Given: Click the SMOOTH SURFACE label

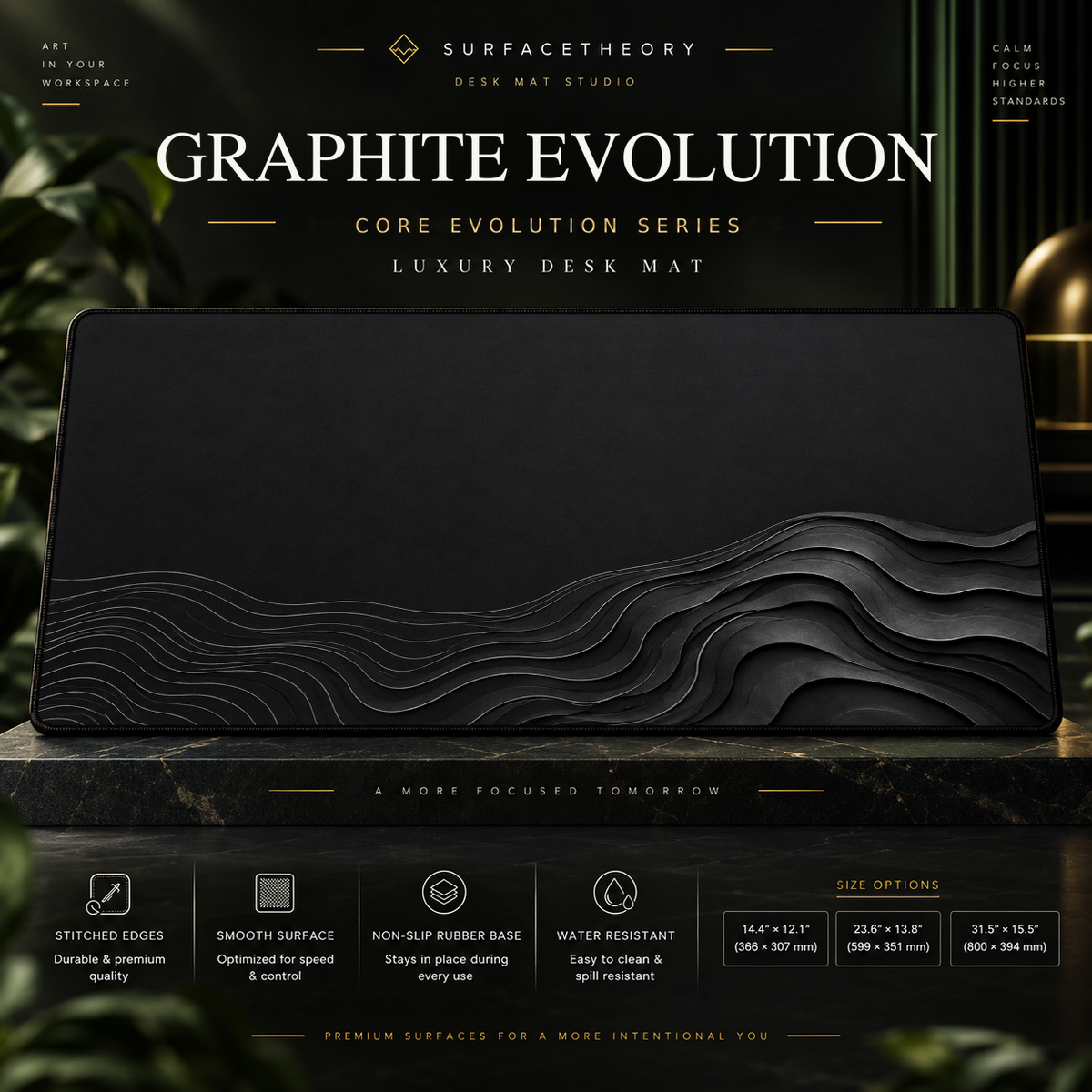Looking at the screenshot, I should 276,935.
